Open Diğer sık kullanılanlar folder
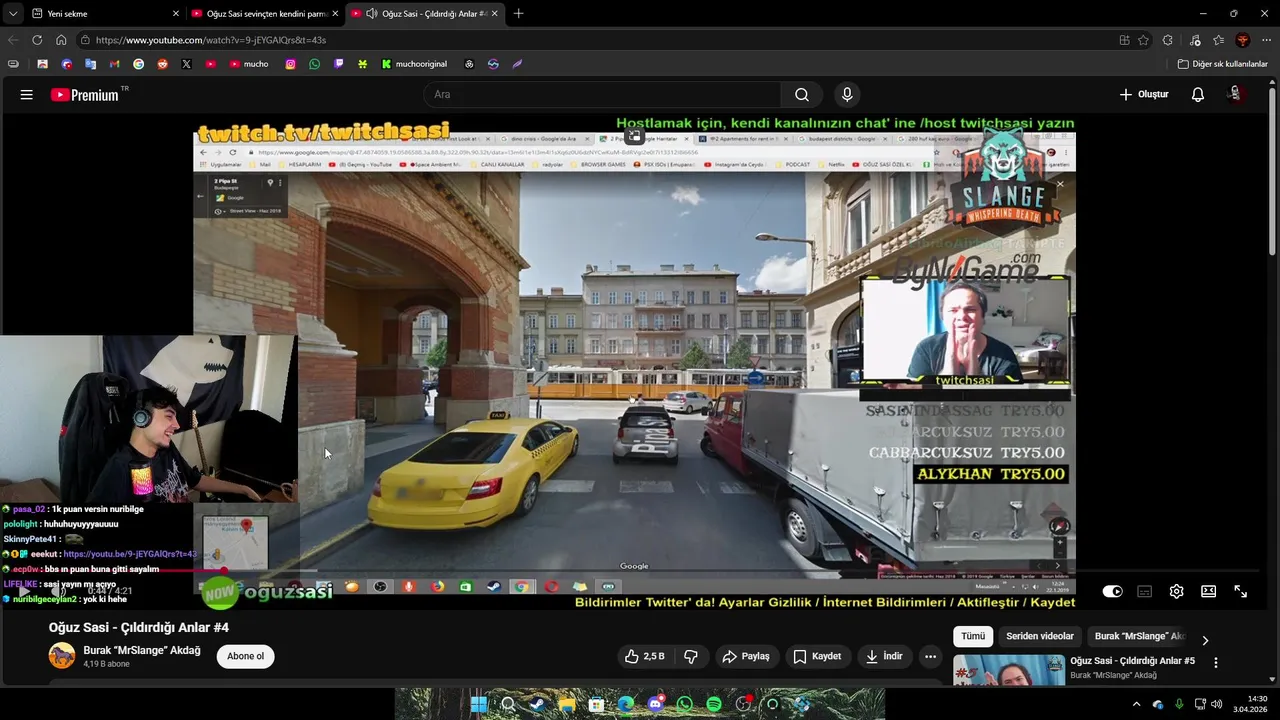 point(1222,64)
